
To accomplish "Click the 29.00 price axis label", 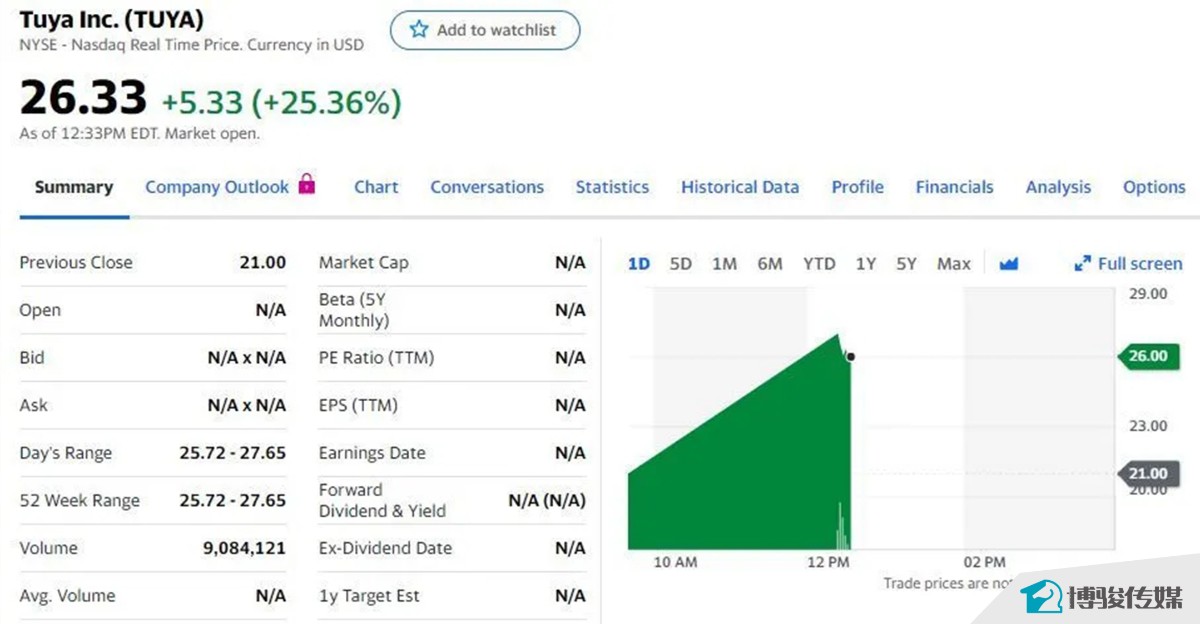I will 1148,294.
